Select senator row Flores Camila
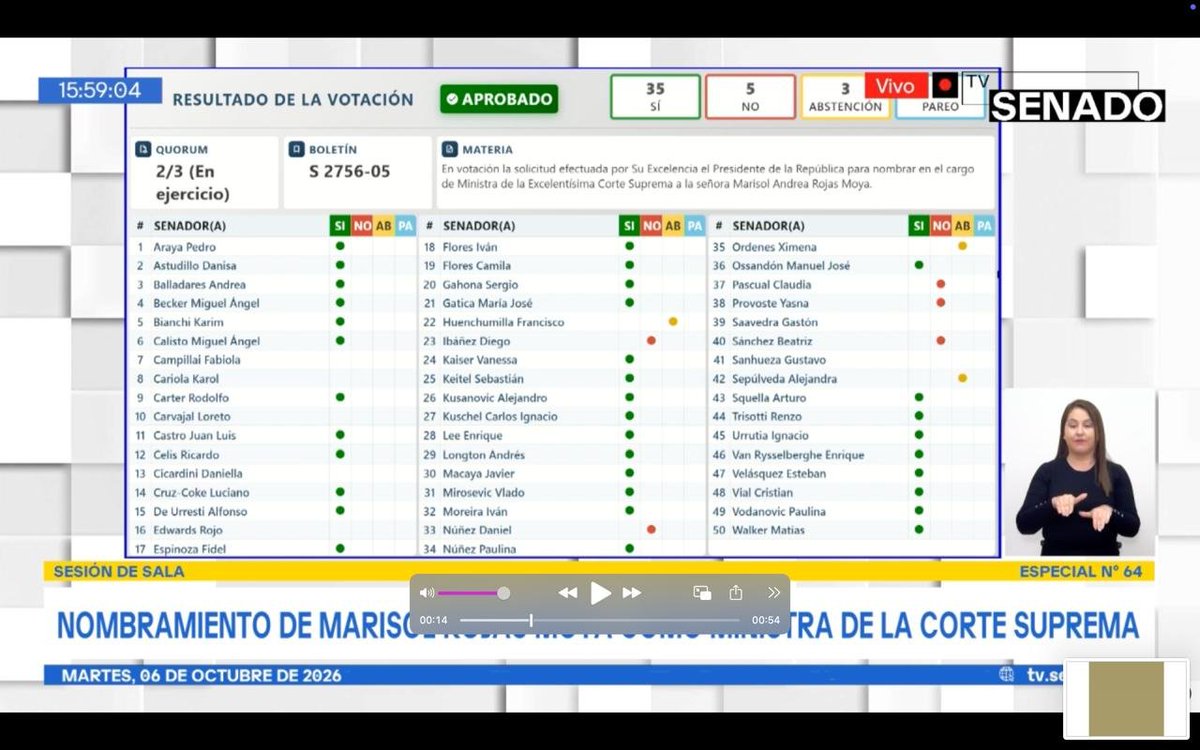 coord(562,266)
